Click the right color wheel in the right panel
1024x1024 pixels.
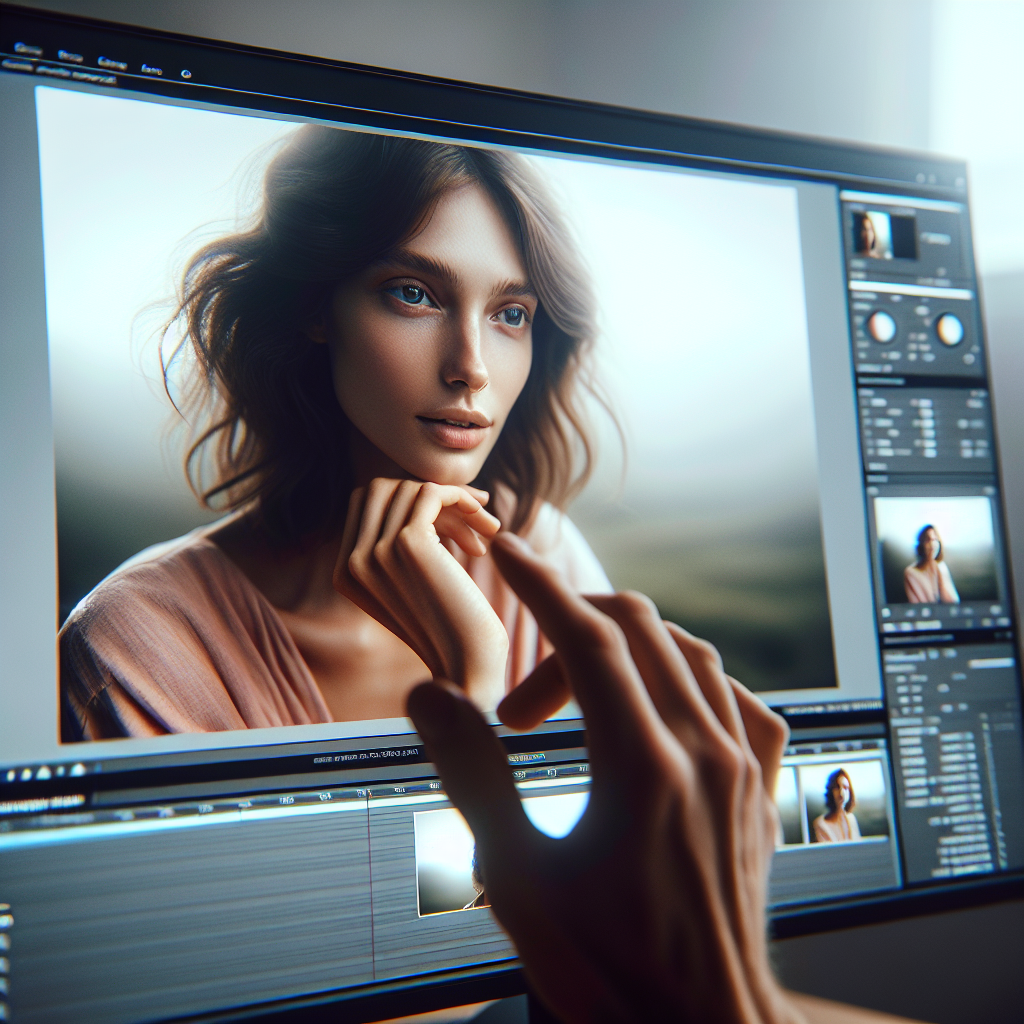click(x=949, y=329)
